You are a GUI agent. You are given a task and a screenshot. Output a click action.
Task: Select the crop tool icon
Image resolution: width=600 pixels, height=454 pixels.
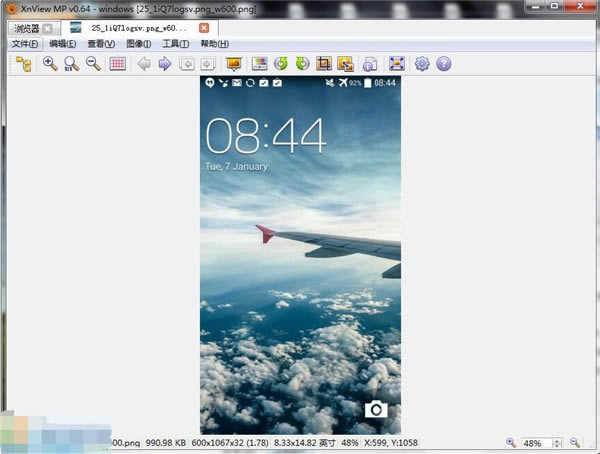pyautogui.click(x=324, y=64)
